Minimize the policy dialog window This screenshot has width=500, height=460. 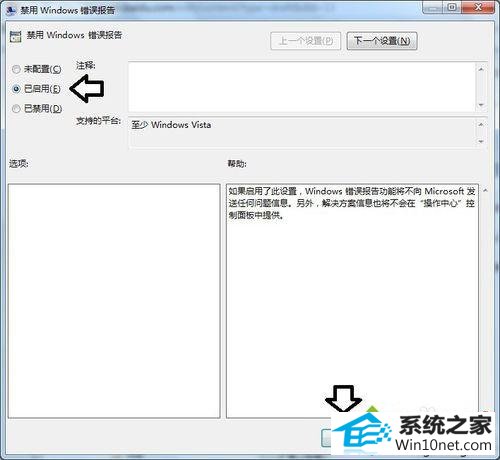[x=432, y=7]
